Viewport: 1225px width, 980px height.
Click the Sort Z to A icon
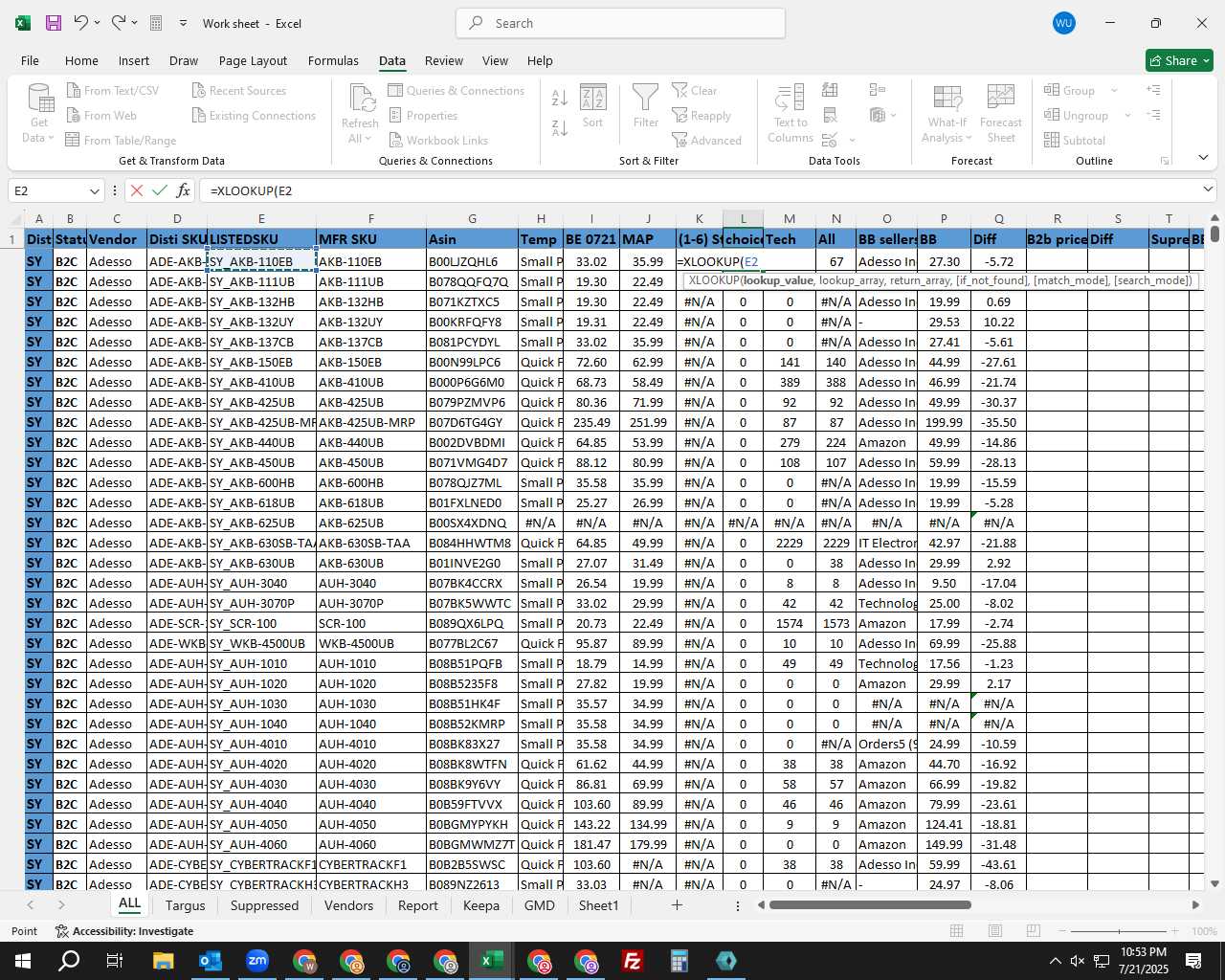coord(560,127)
